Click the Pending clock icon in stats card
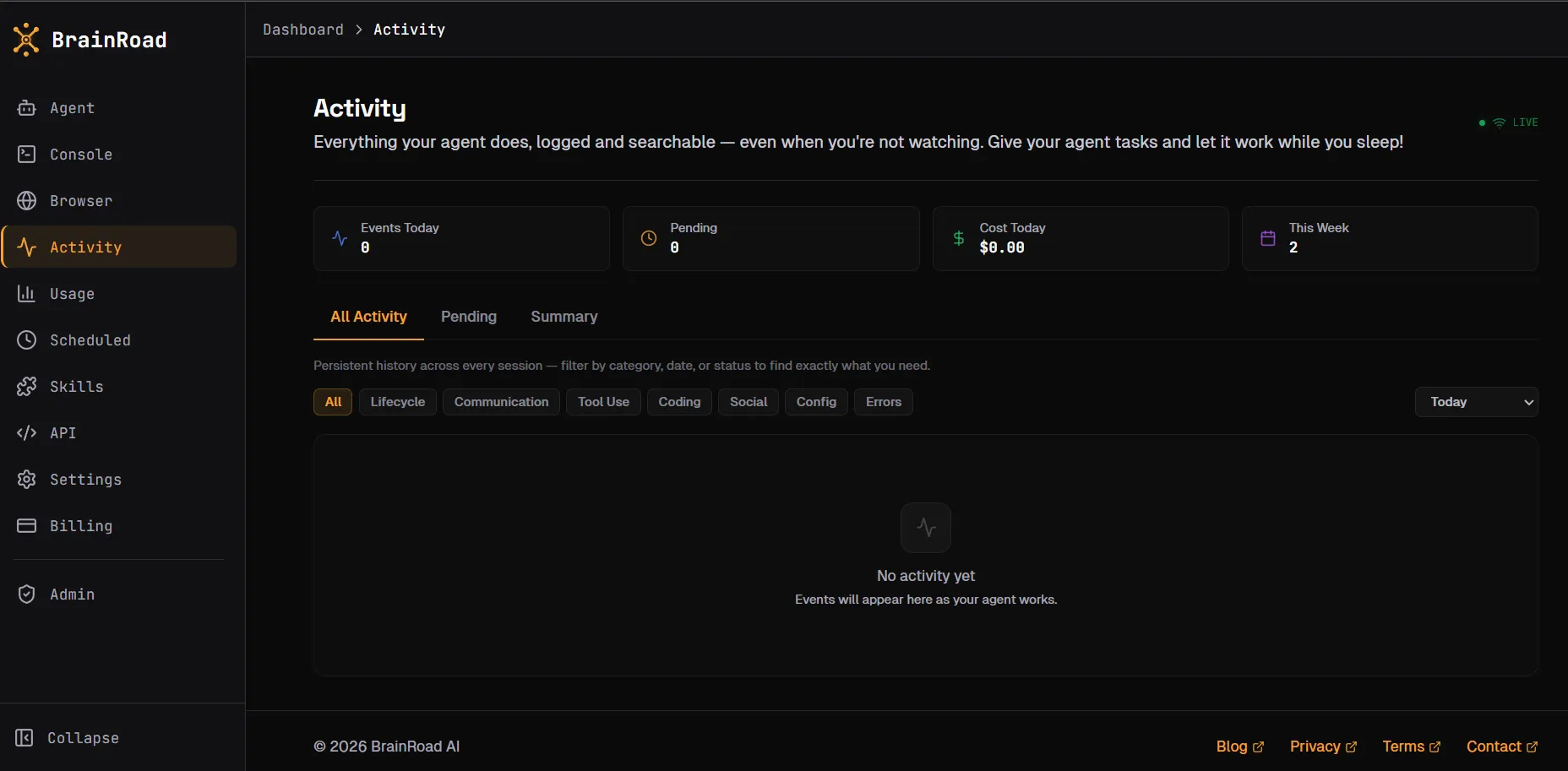1568x771 pixels. pos(649,238)
